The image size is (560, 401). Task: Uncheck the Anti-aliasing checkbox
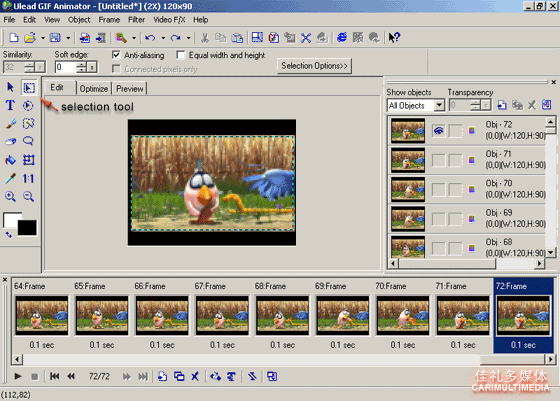click(x=116, y=55)
